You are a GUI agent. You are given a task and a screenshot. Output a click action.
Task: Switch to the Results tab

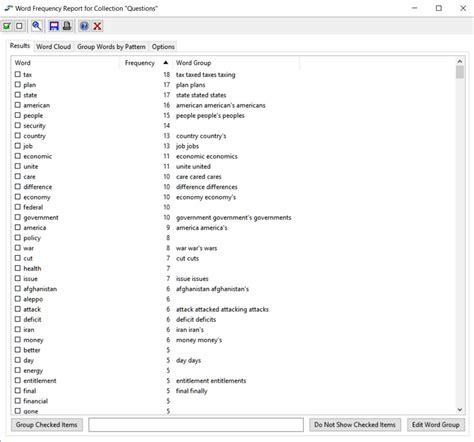(x=20, y=46)
